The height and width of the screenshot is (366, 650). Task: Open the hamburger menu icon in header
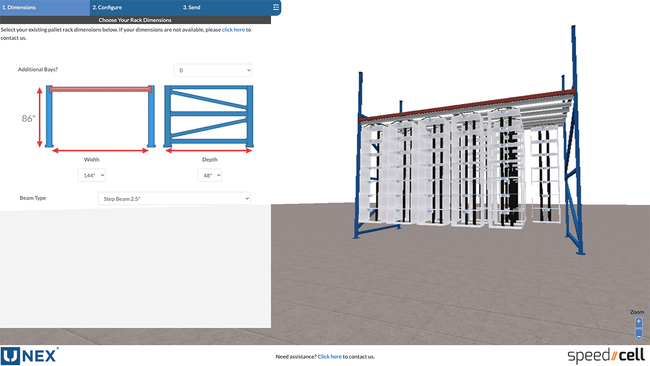tap(276, 7)
